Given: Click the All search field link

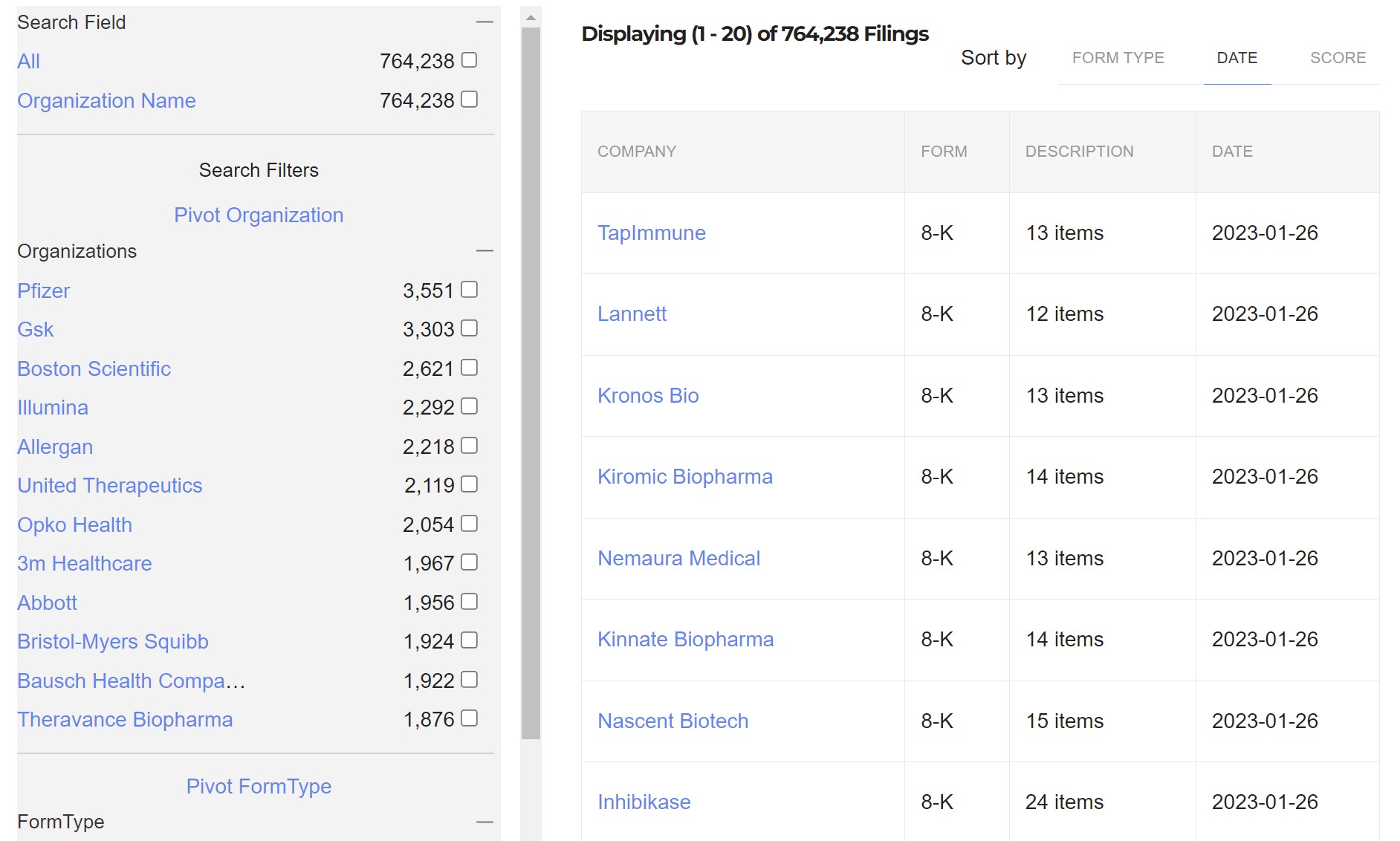Looking at the screenshot, I should pos(28,61).
